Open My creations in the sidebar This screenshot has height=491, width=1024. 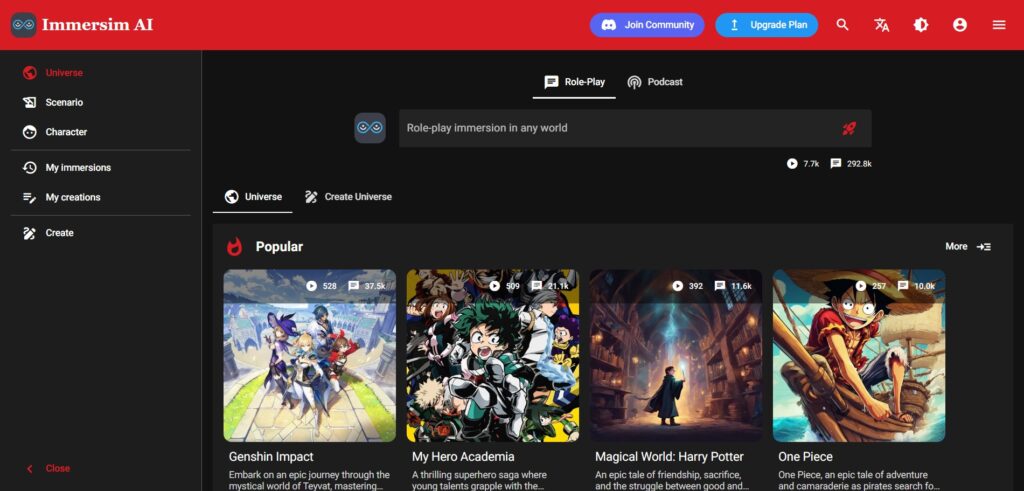(x=101, y=197)
